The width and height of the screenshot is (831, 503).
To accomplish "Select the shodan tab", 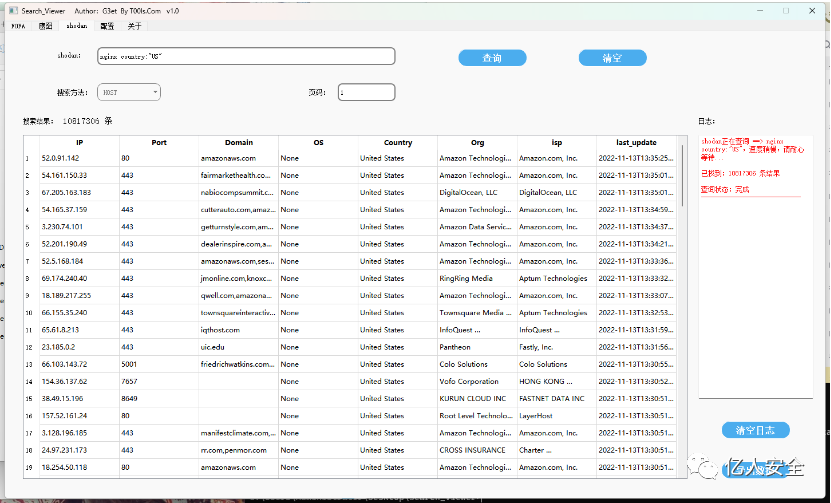I will pyautogui.click(x=76, y=25).
